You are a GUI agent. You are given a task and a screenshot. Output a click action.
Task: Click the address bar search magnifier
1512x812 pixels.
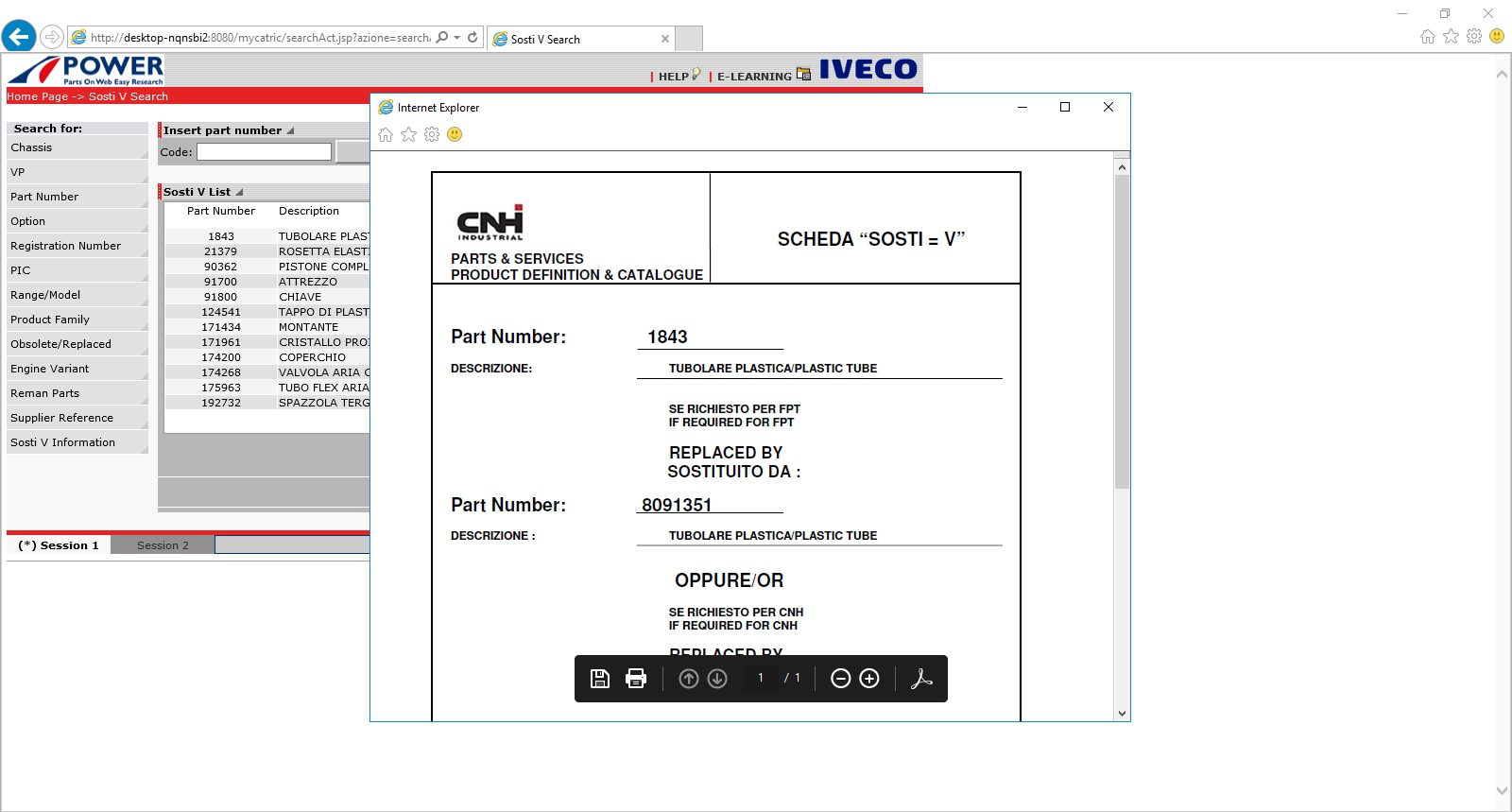[441, 38]
